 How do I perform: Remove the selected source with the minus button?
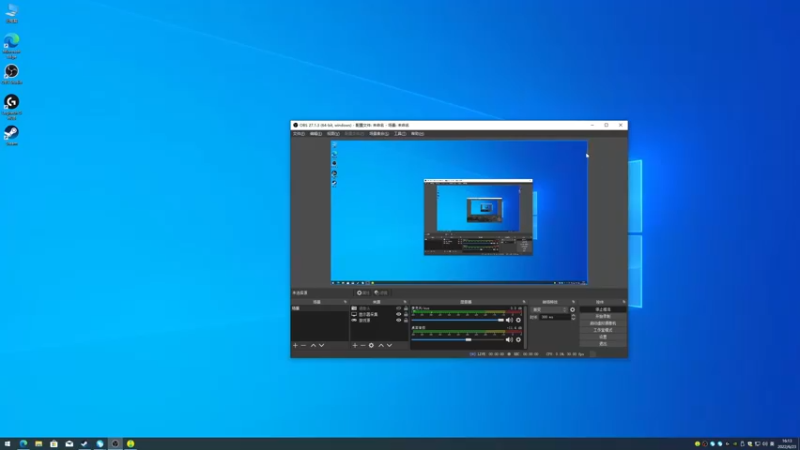coord(363,345)
